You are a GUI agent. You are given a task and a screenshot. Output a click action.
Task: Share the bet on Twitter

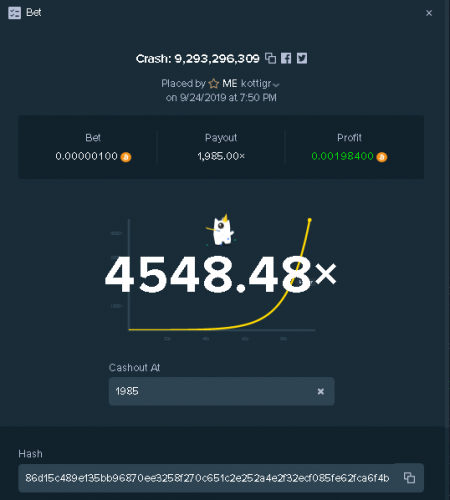[302, 58]
